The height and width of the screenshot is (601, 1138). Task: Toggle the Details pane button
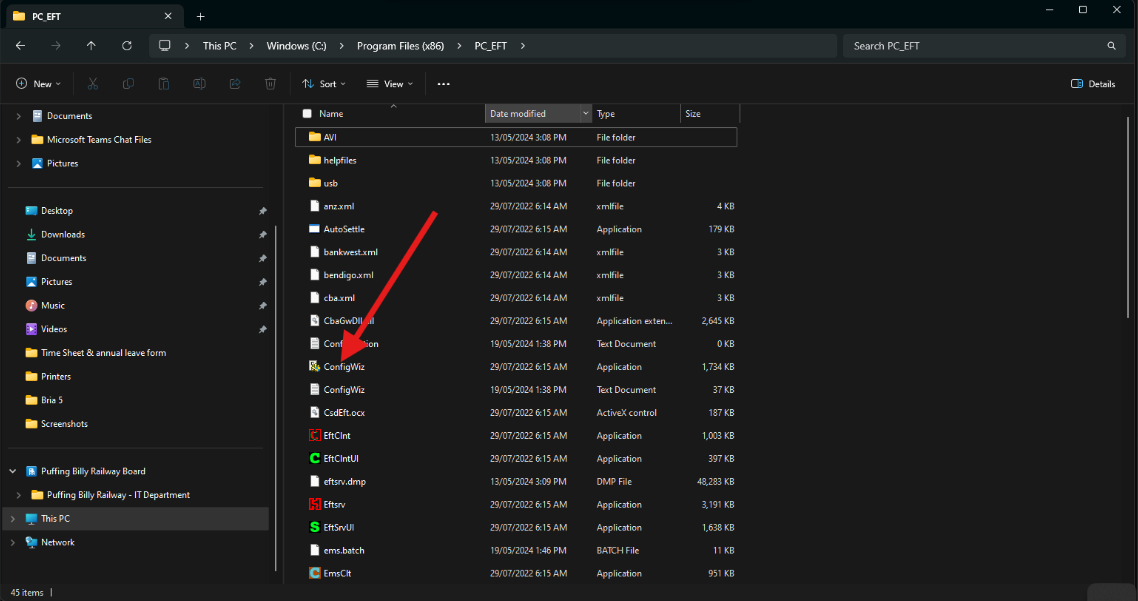[1093, 84]
